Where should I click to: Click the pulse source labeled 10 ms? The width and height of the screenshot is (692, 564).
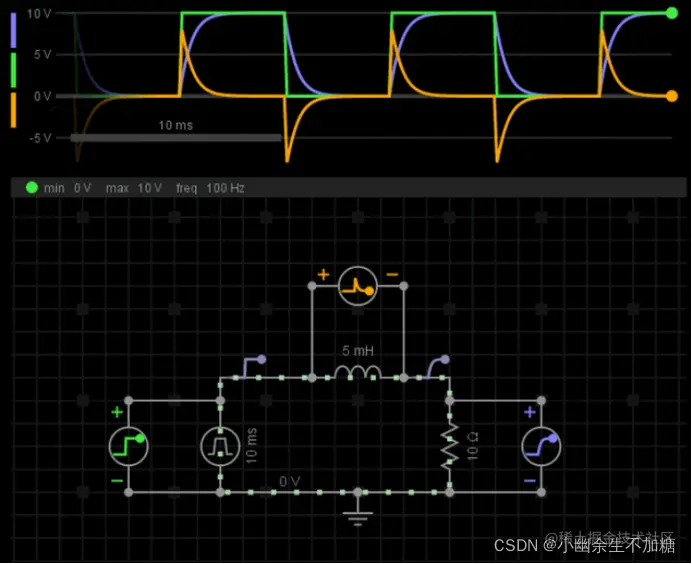point(220,446)
